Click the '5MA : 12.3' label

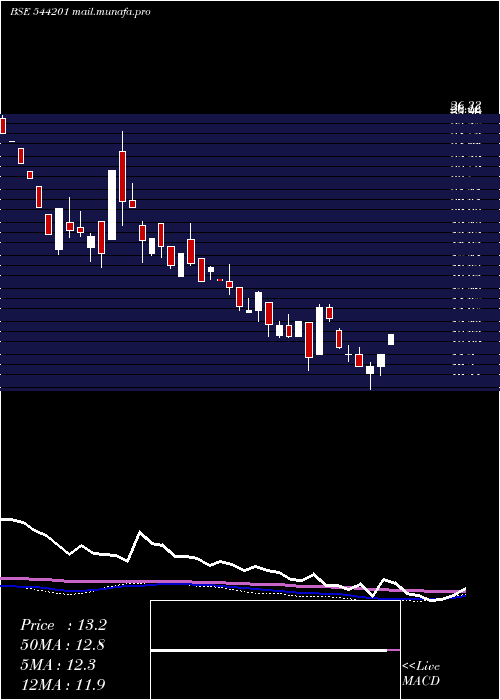[x=58, y=665]
